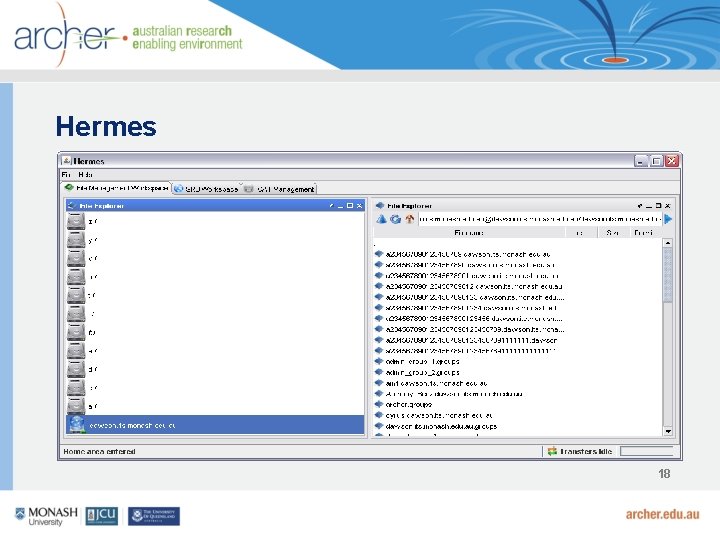Click the icon beside dawson.its.monash.edu.au.groups
Screen dimensions: 720x540
point(379,426)
